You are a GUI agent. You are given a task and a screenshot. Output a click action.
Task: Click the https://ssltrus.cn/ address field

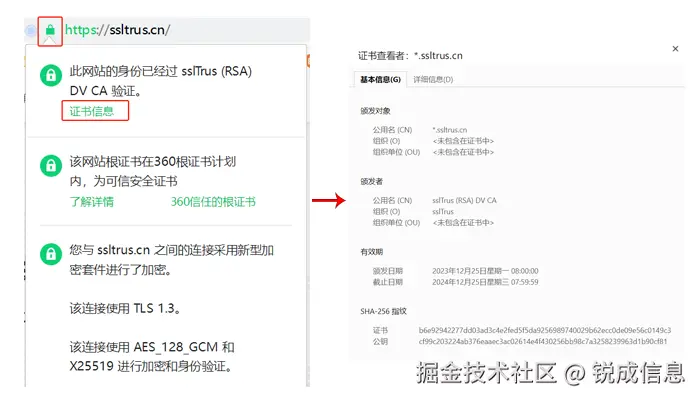pos(117,30)
